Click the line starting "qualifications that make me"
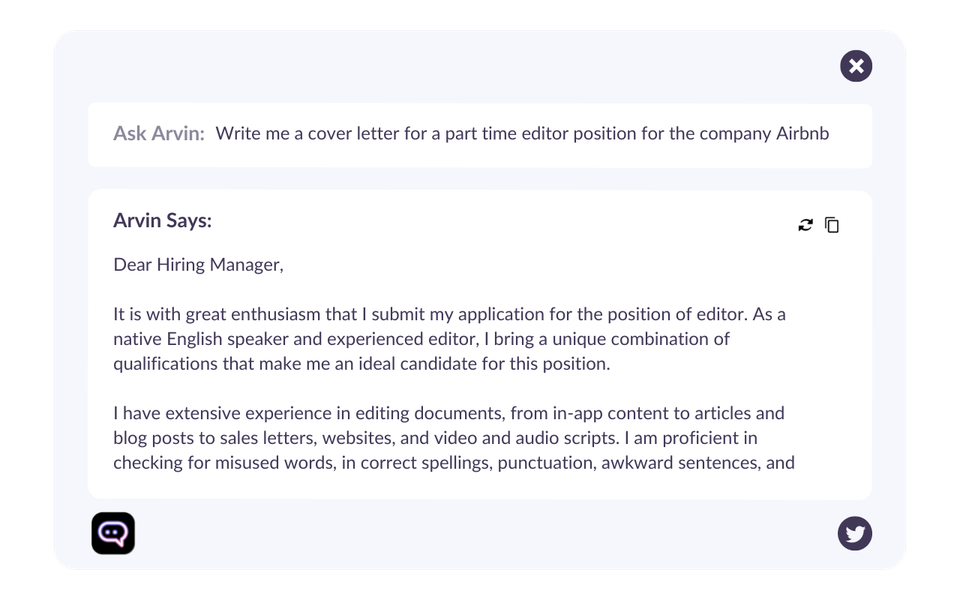 [361, 364]
